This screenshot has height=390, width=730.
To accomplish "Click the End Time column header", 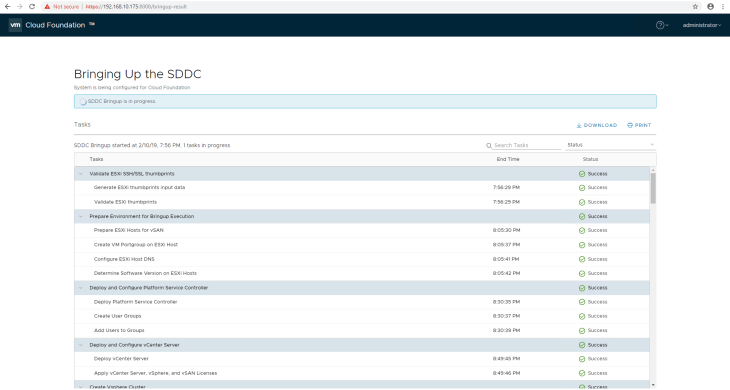I will 507,159.
